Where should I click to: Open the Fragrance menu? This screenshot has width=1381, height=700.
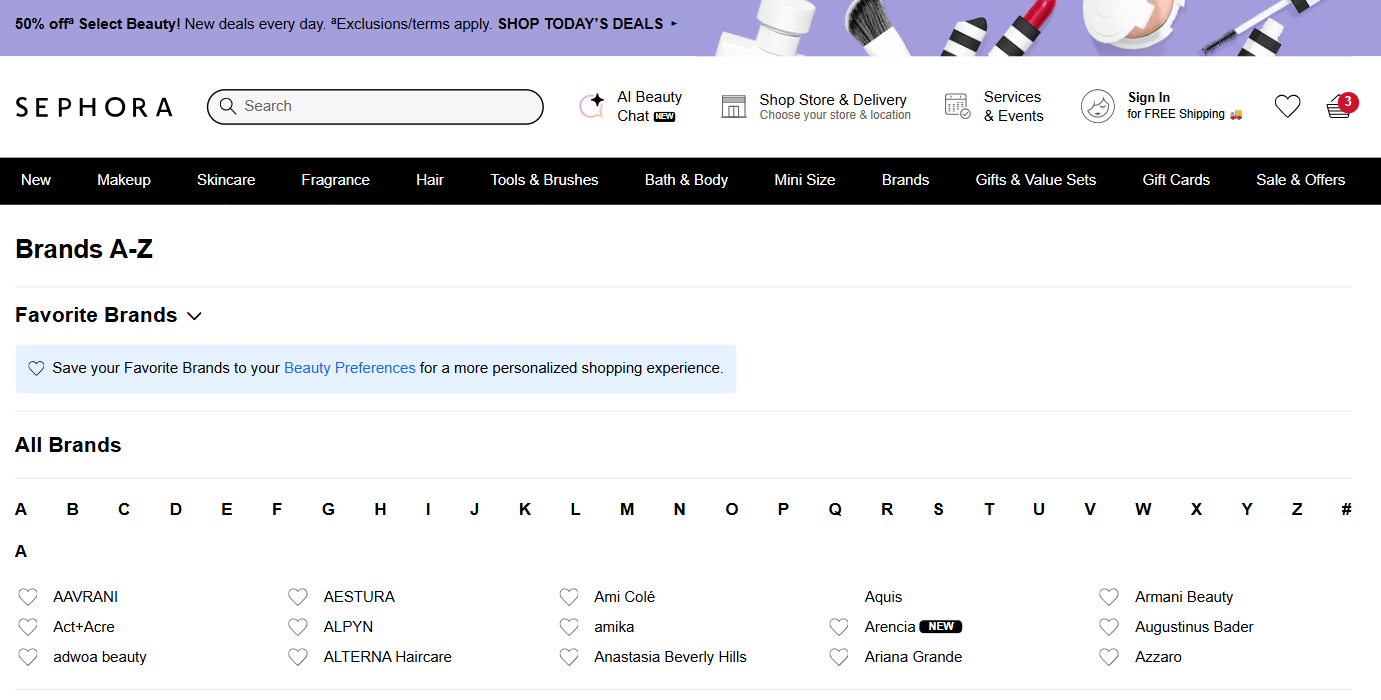(x=336, y=180)
